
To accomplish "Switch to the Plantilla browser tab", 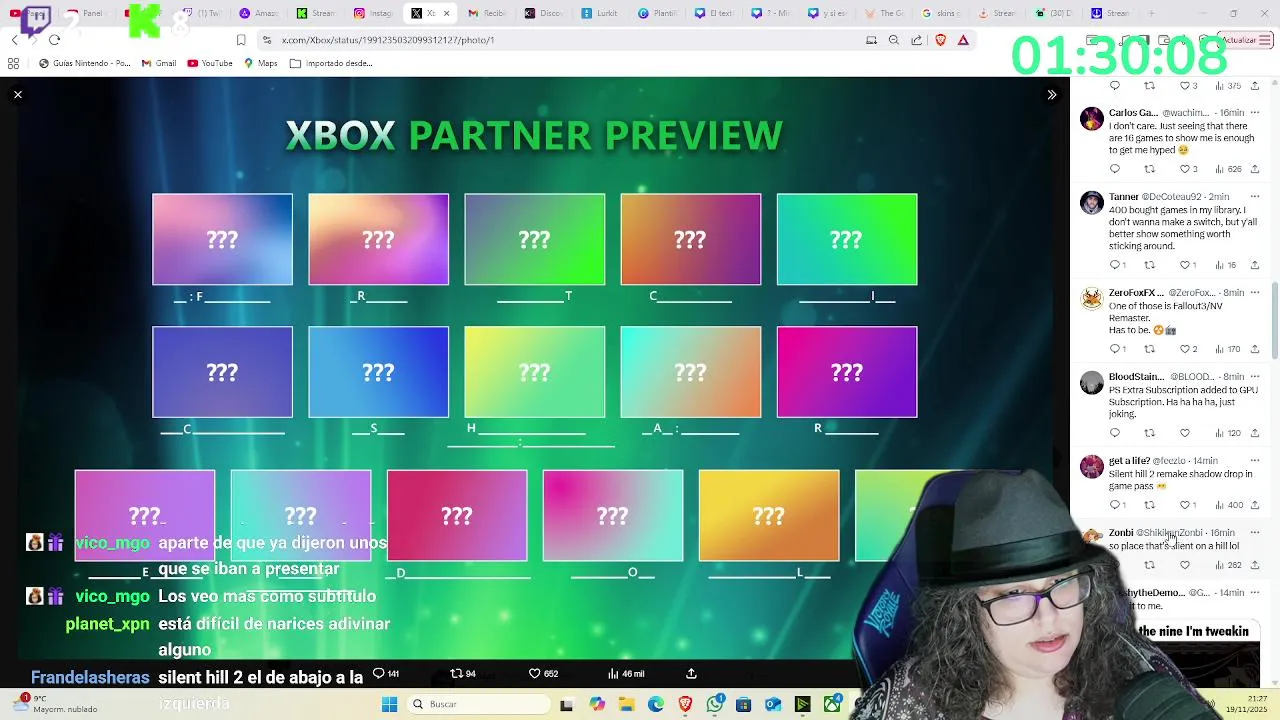I will tap(657, 13).
